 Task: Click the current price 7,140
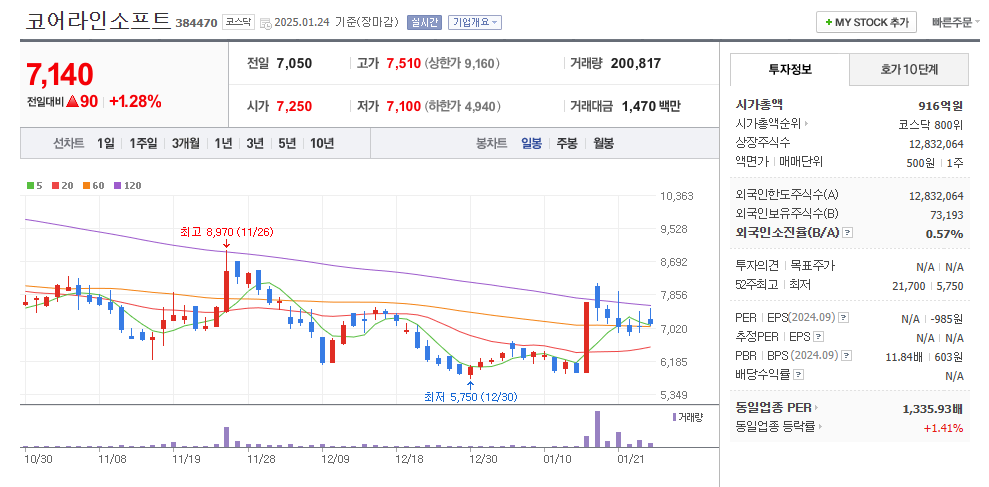[60, 74]
